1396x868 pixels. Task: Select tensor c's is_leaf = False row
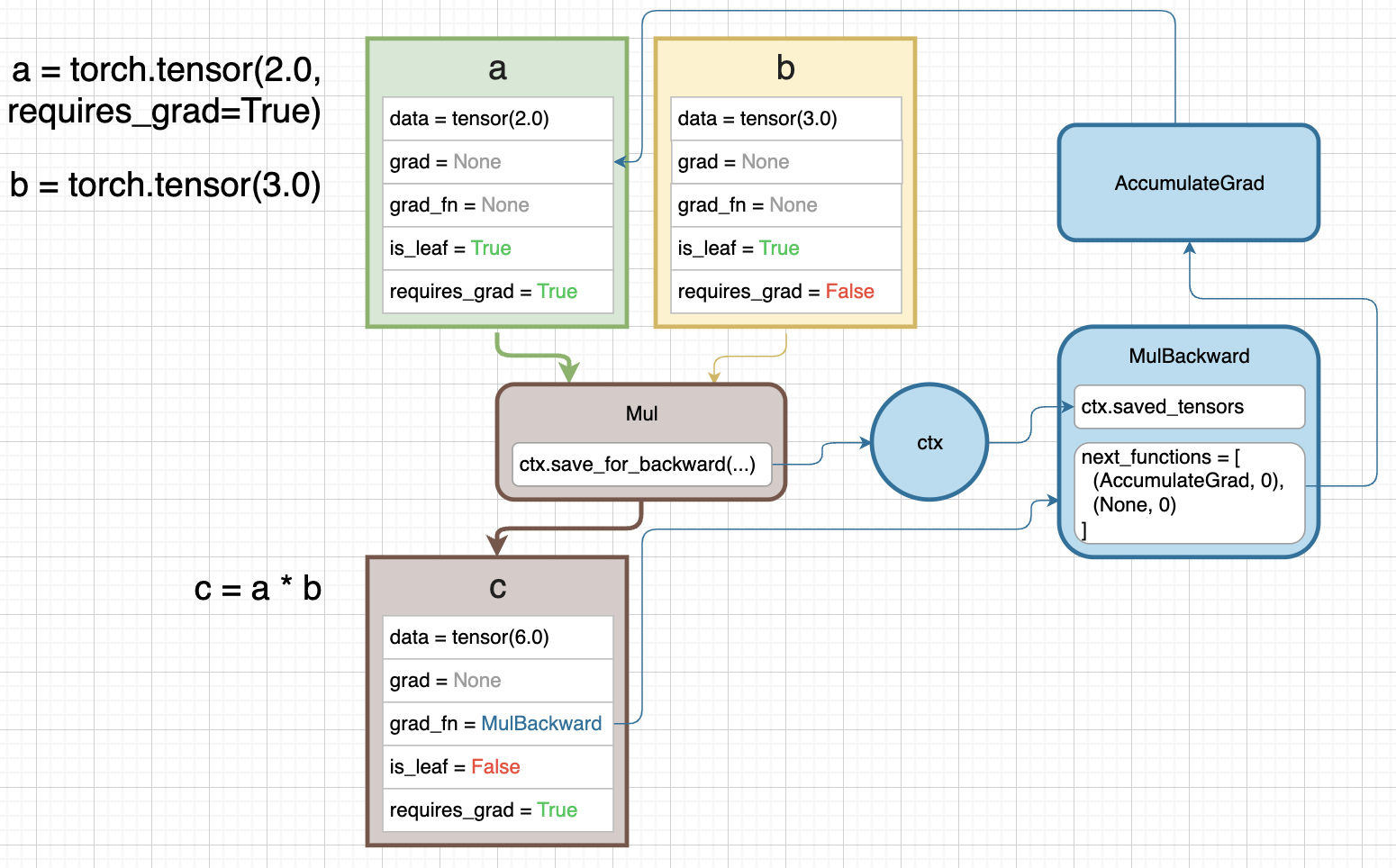498,767
